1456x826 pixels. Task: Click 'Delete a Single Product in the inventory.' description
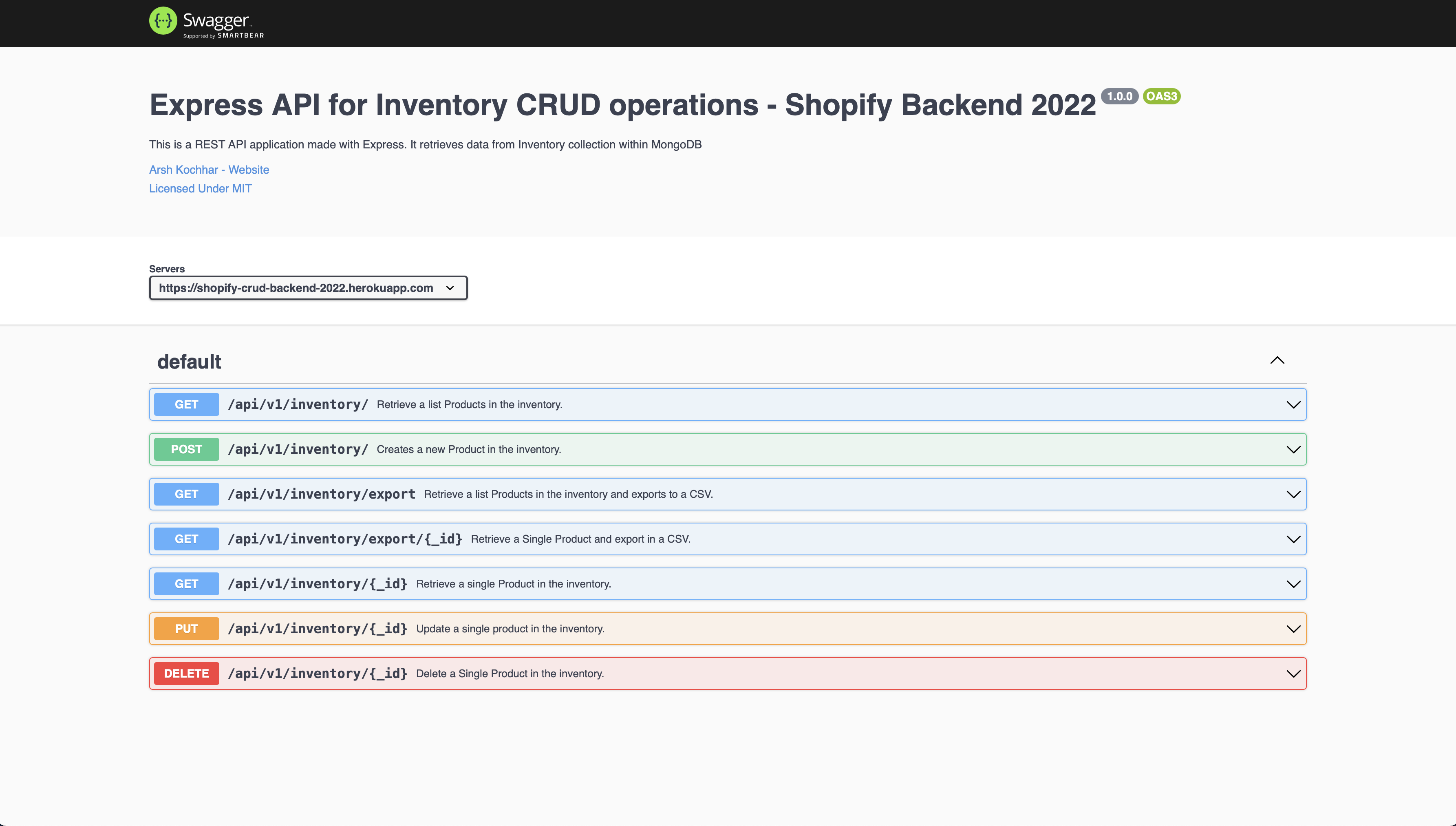coord(510,674)
